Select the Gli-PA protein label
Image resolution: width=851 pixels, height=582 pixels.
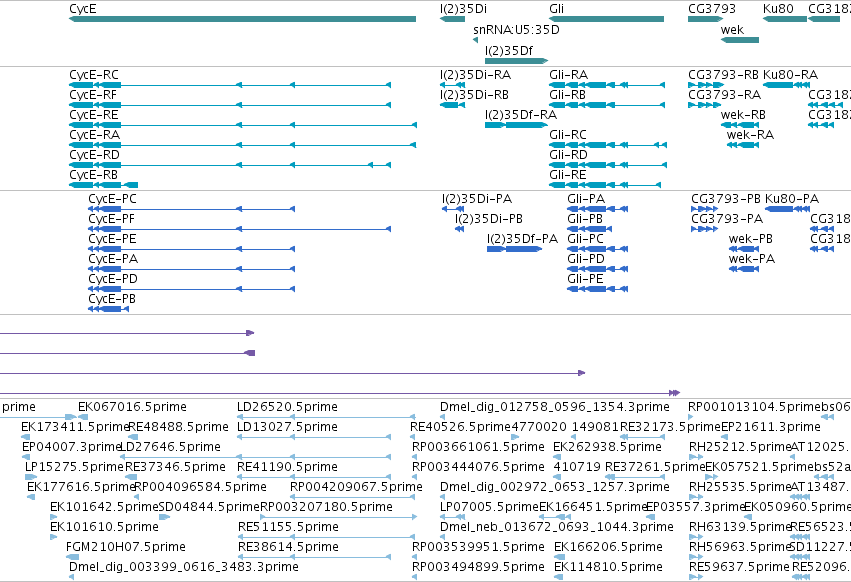pos(586,199)
